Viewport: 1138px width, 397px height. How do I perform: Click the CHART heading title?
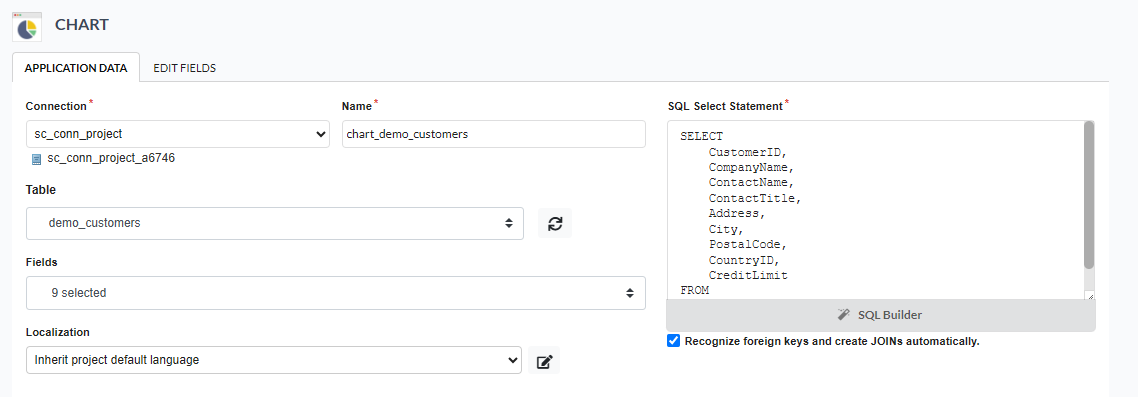[82, 25]
